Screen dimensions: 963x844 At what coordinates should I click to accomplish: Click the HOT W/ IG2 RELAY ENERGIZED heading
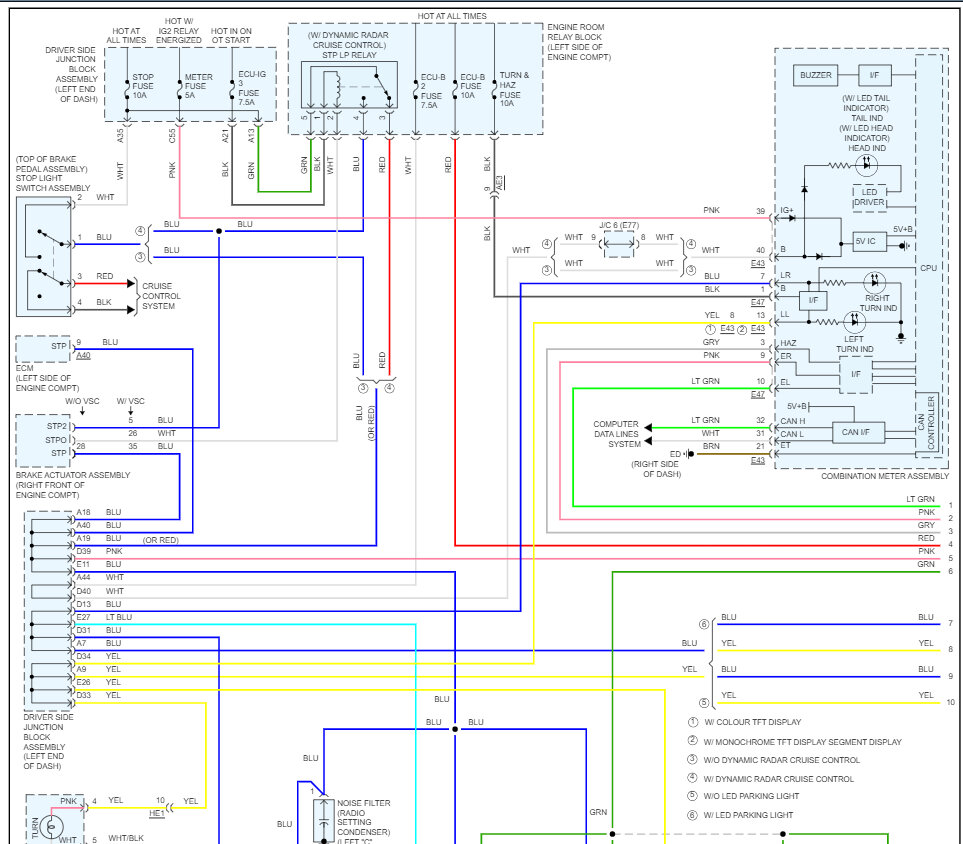point(179,31)
